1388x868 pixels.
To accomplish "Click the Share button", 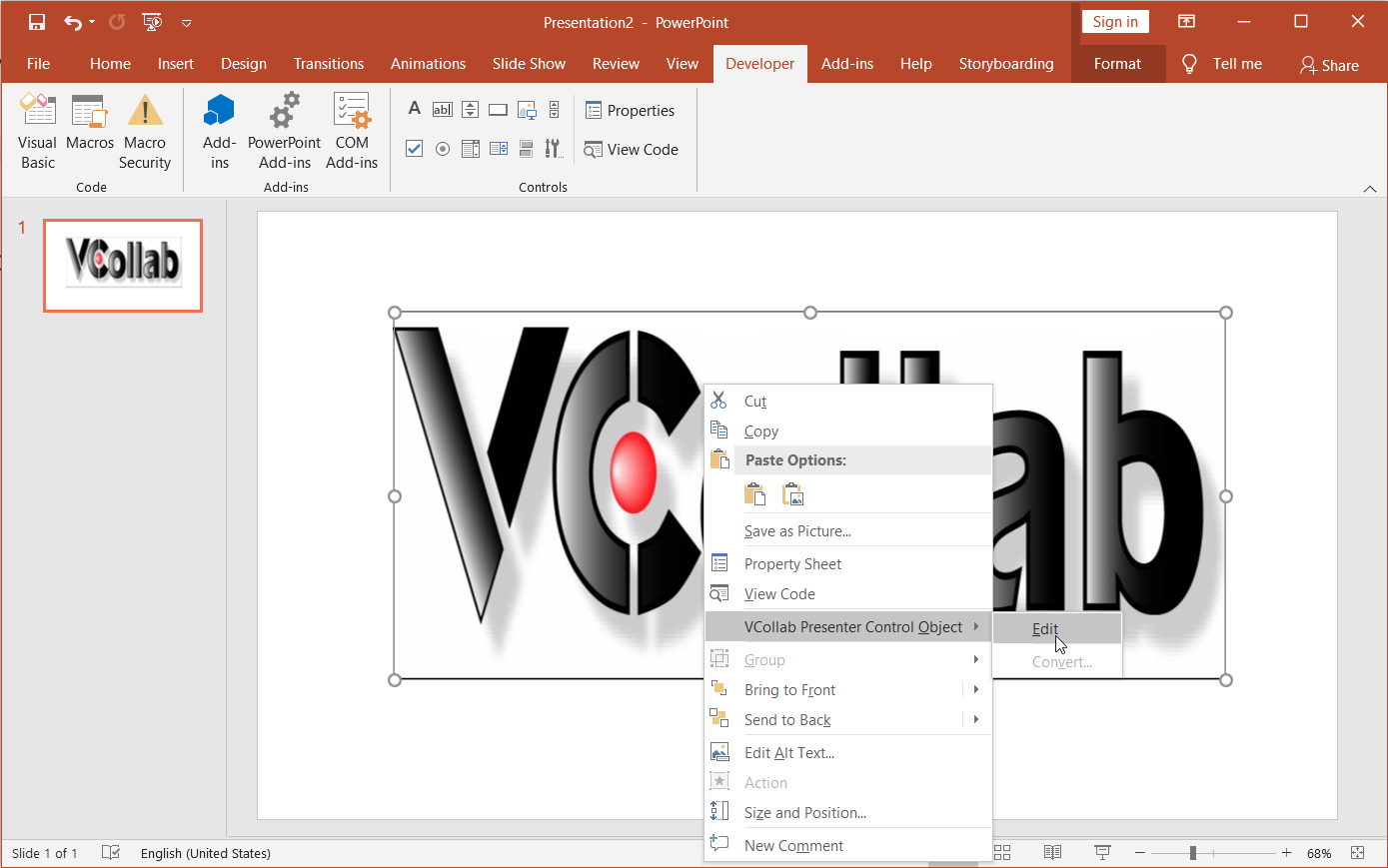I will tap(1329, 65).
